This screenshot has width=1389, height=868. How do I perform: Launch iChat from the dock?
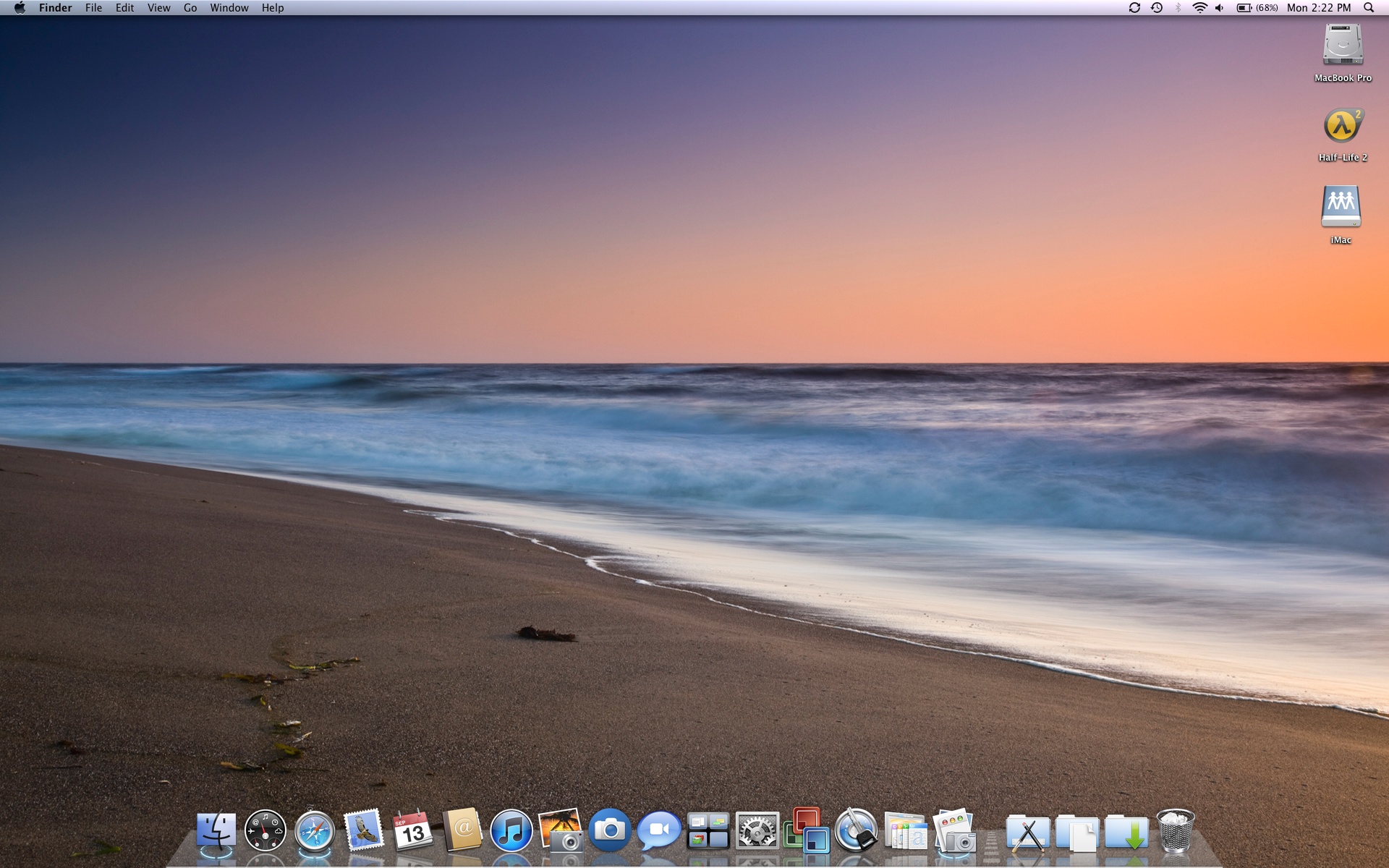[658, 830]
